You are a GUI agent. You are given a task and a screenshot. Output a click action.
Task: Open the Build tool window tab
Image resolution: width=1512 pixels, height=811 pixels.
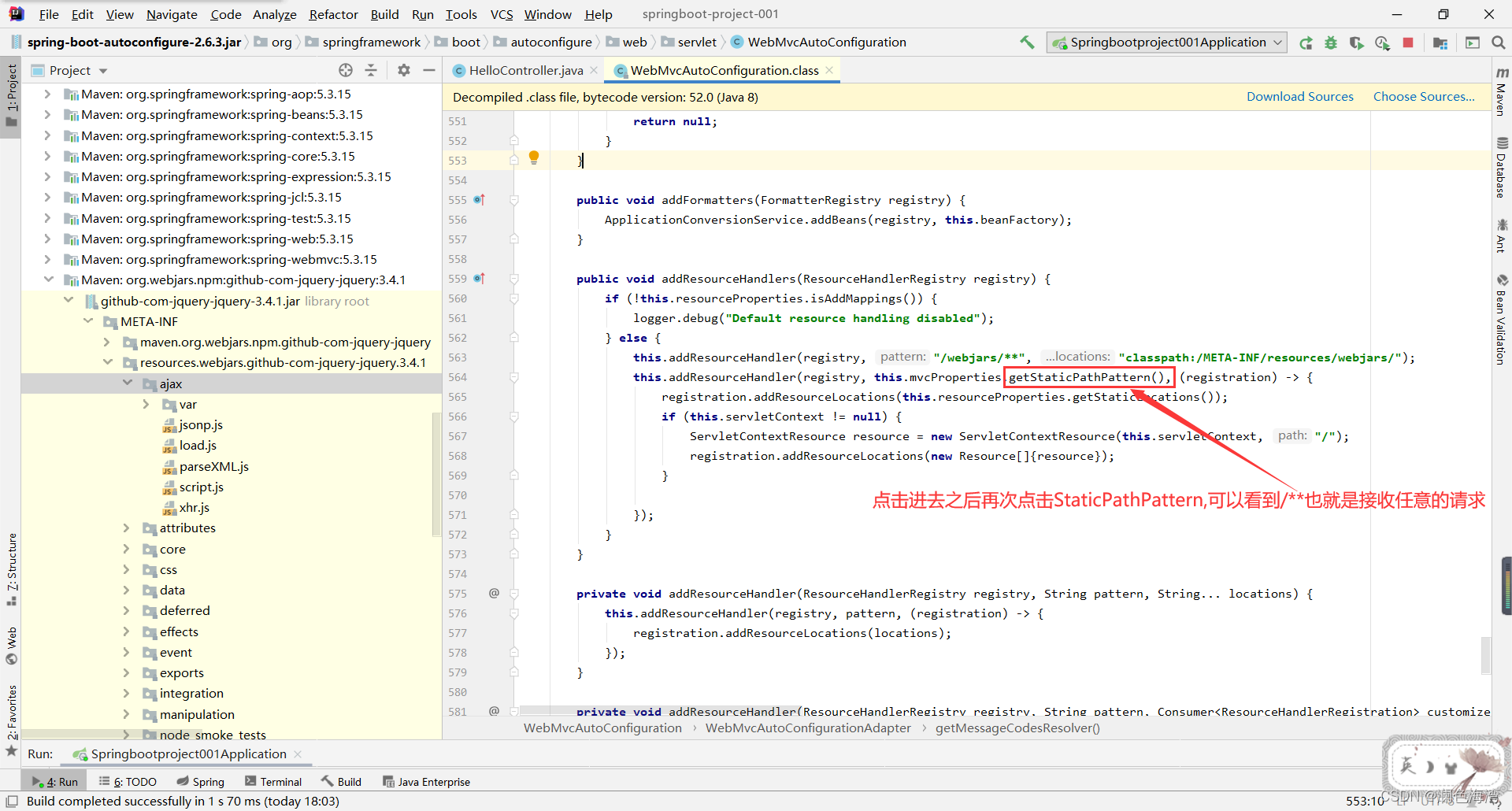click(x=341, y=782)
